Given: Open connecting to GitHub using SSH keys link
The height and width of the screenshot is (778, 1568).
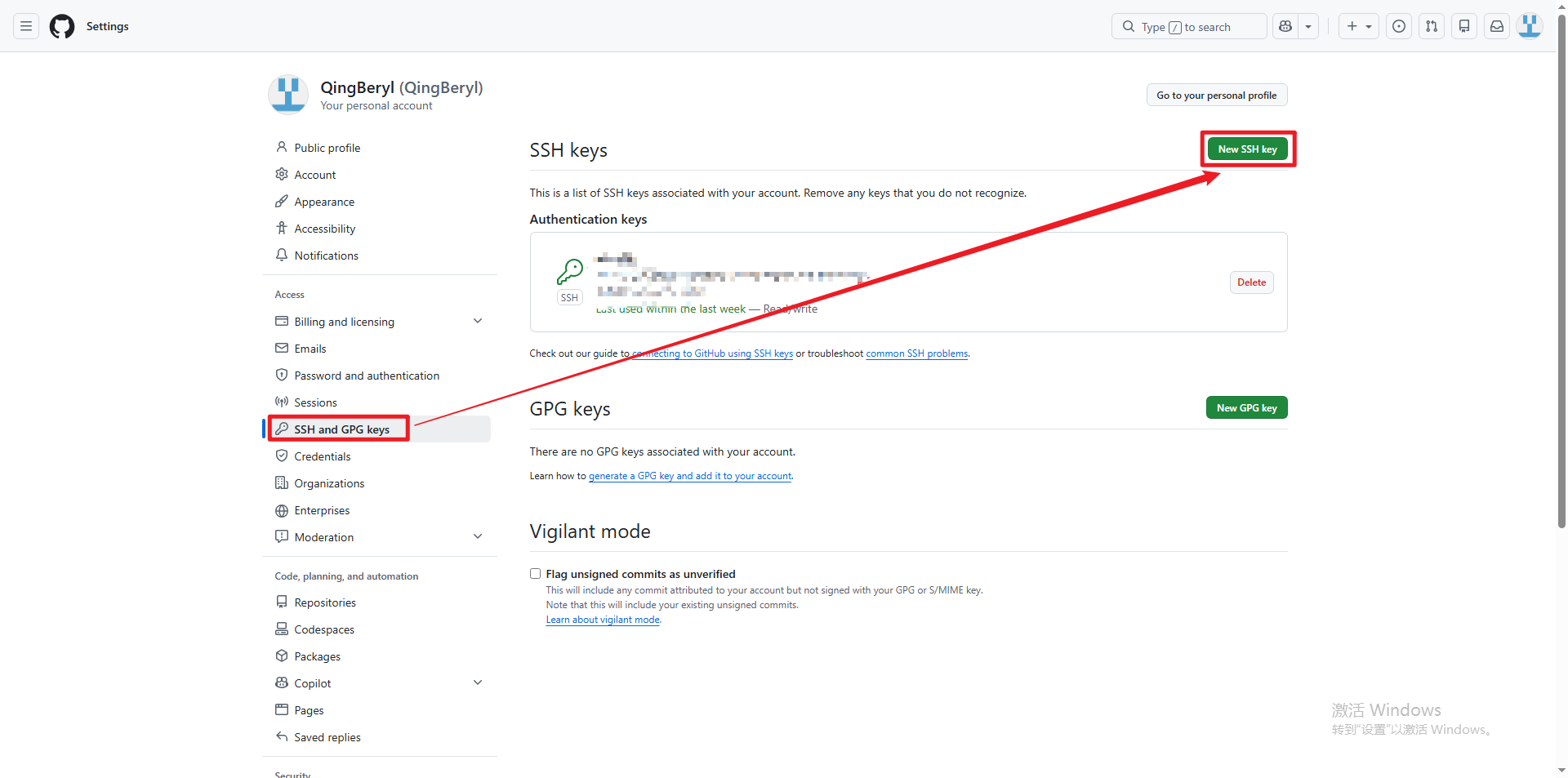Looking at the screenshot, I should [713, 353].
